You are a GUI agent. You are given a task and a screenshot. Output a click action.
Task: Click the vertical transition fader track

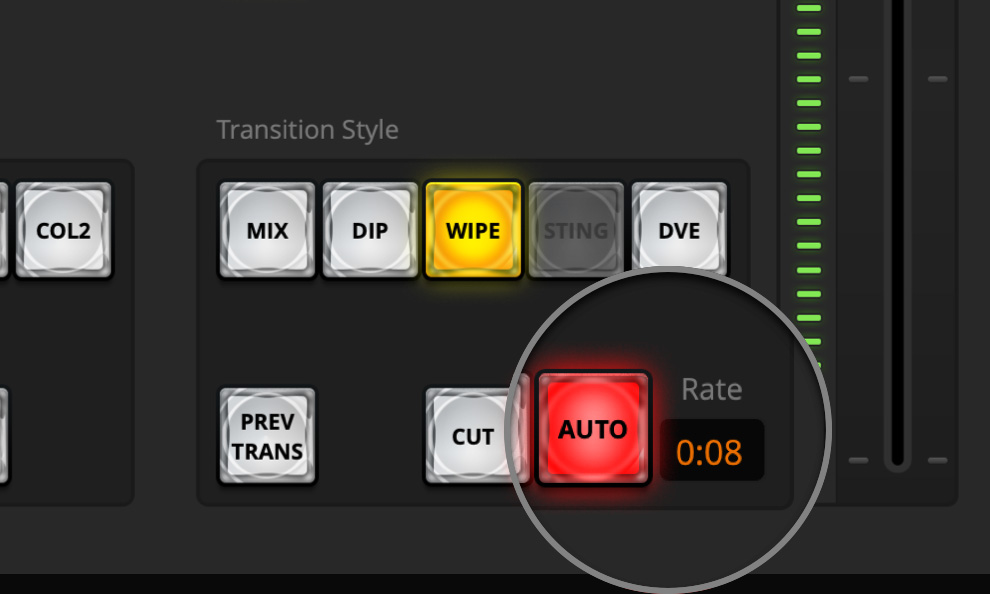[x=897, y=250]
